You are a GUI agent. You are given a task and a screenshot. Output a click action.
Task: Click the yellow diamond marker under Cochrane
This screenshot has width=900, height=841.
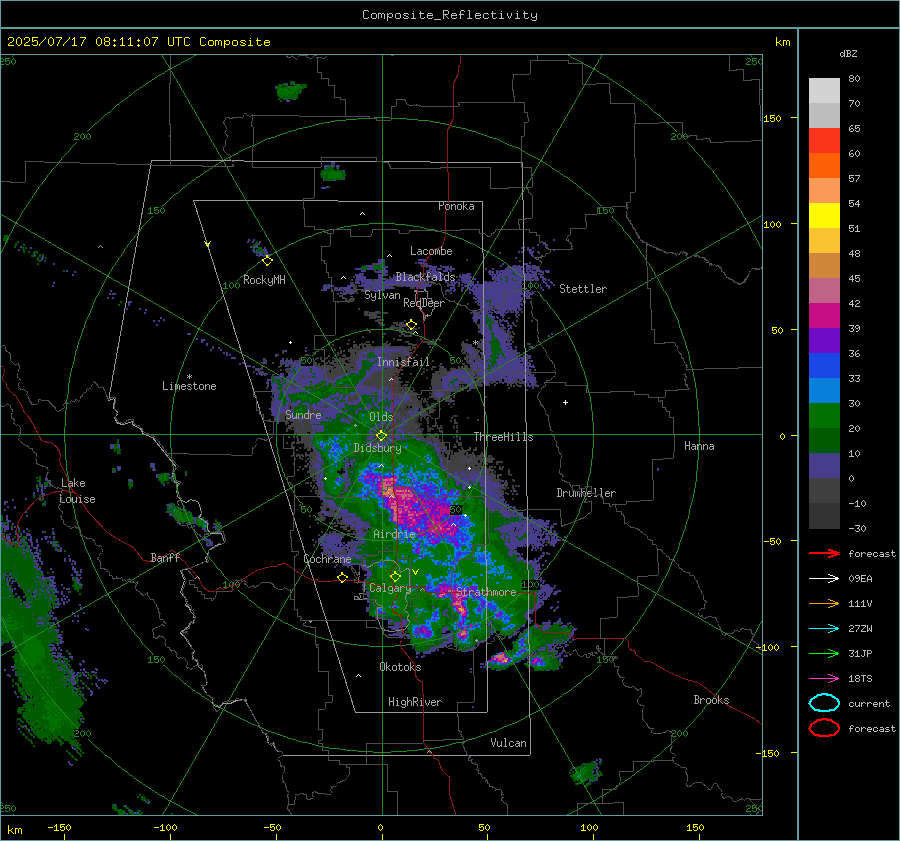point(342,577)
